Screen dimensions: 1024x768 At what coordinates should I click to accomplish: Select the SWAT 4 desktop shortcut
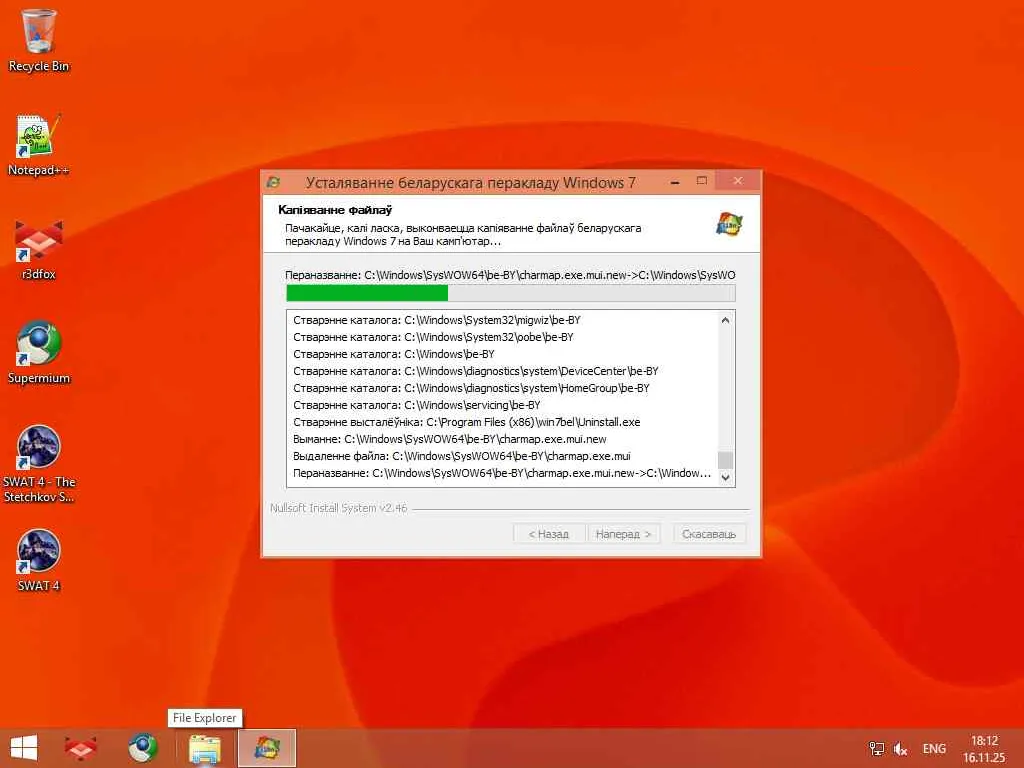(39, 560)
